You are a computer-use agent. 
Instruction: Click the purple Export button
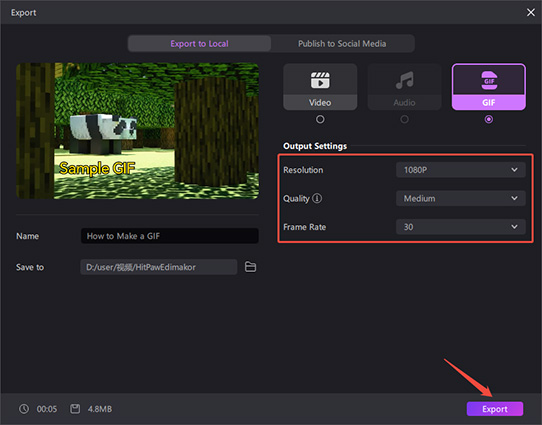(x=495, y=409)
